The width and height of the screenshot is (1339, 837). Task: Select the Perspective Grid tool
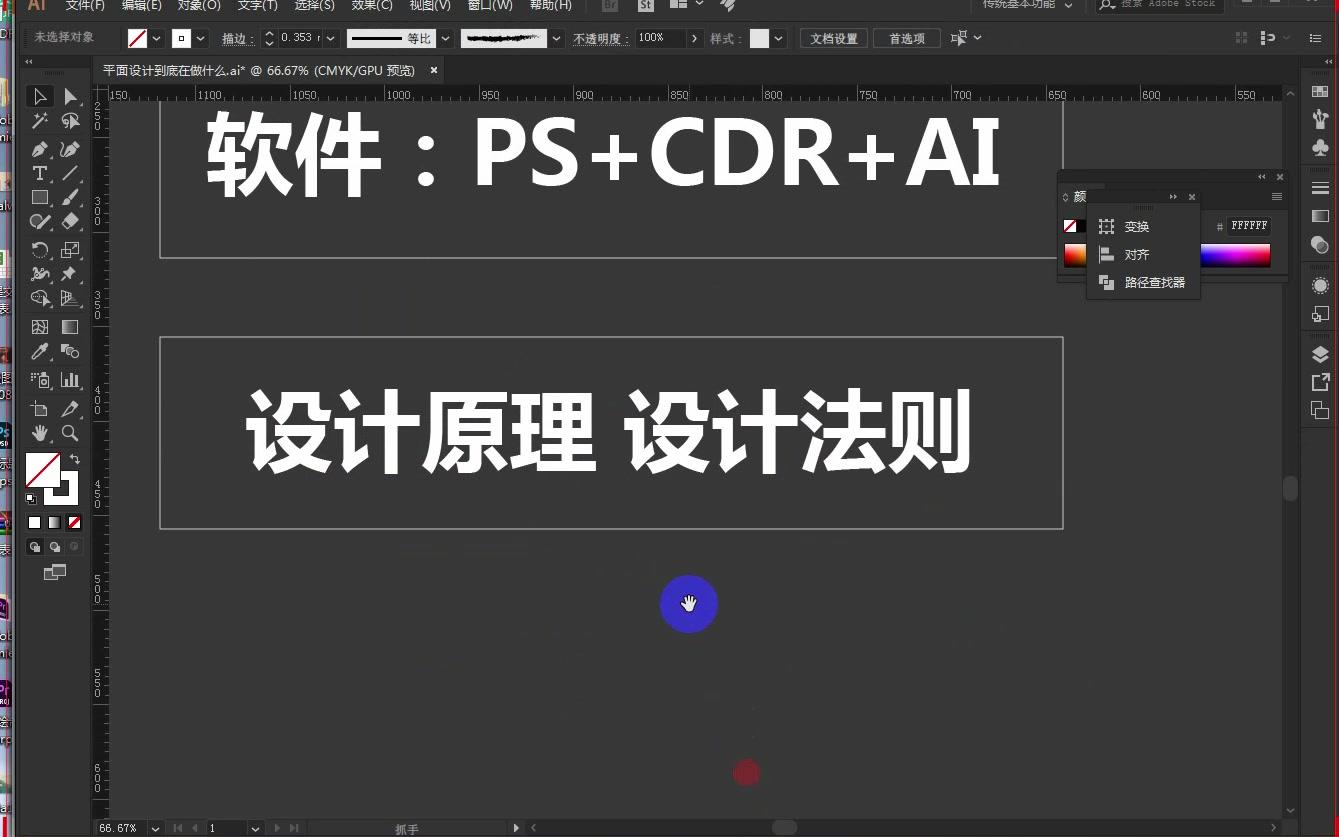click(x=70, y=298)
